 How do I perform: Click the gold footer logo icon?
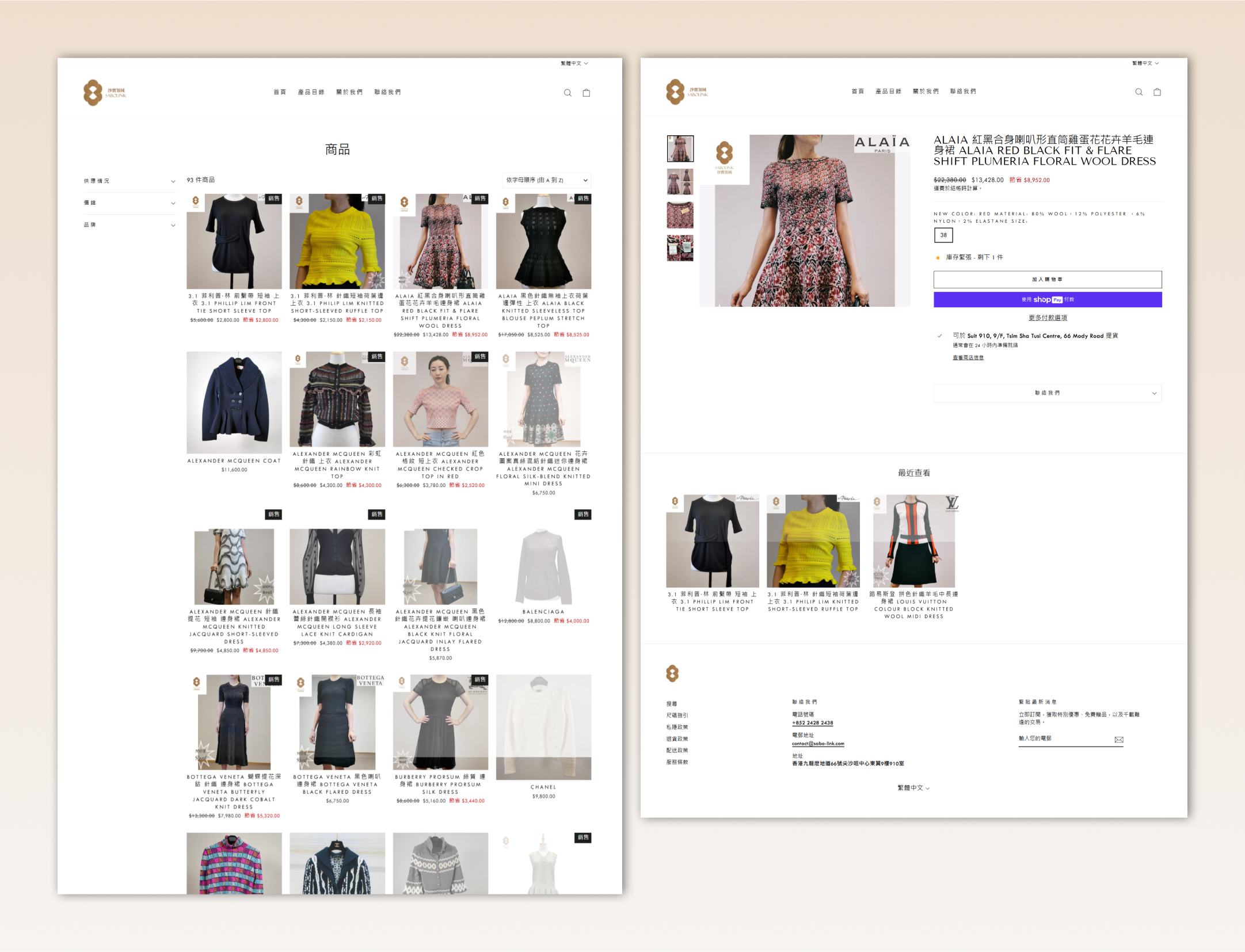[672, 673]
